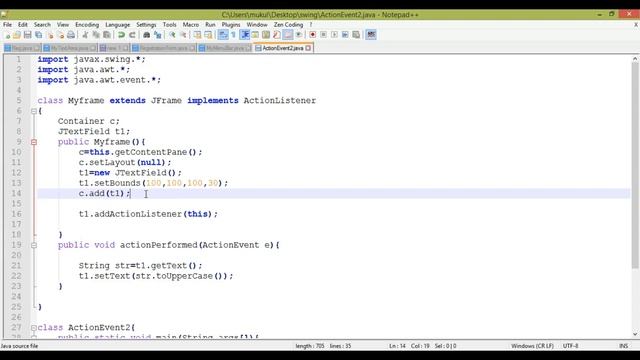Click the UTF-8 encoding in status bar
This screenshot has height=360, width=640.
tap(570, 346)
